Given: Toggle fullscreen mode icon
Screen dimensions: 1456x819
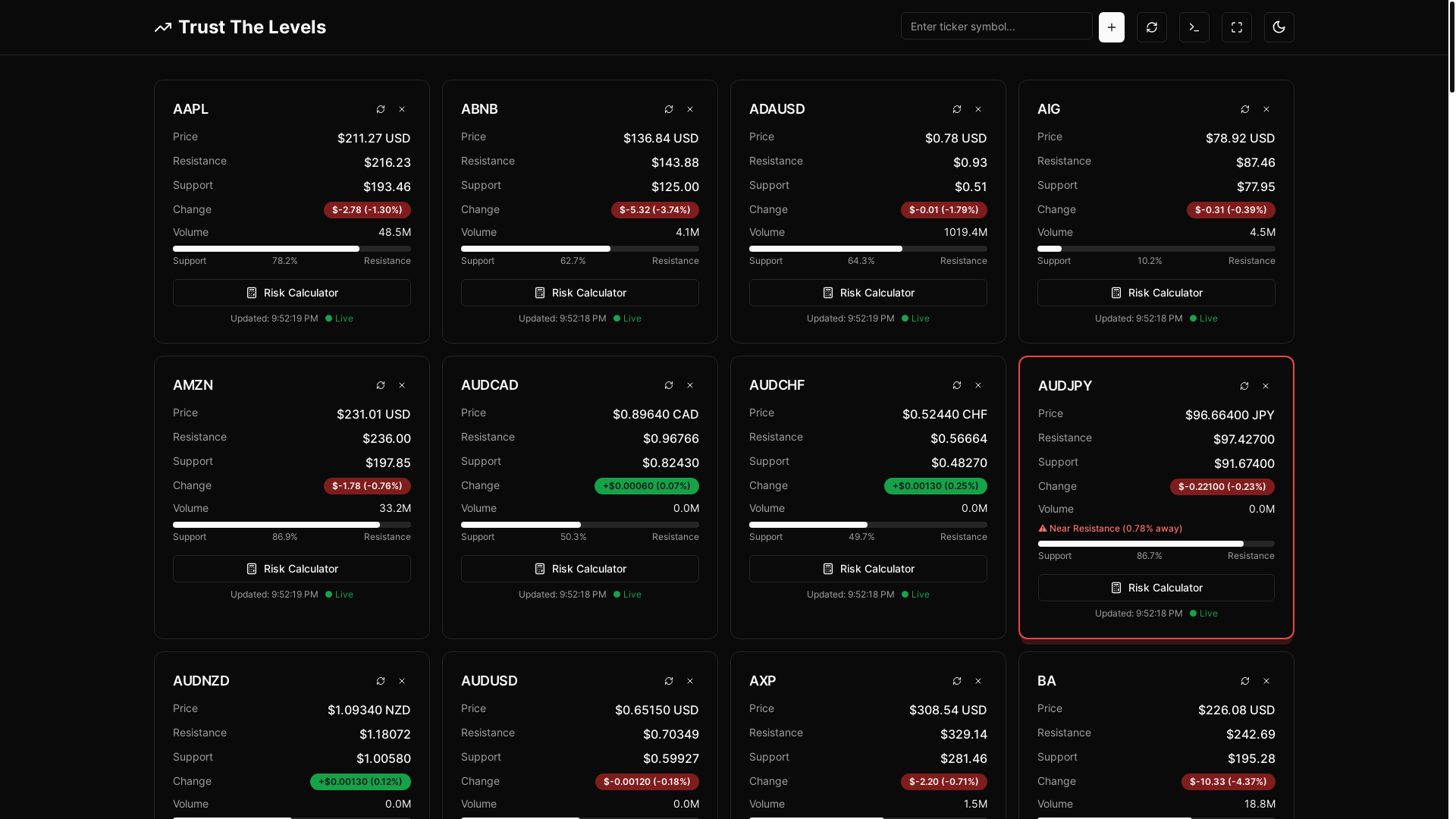Looking at the screenshot, I should point(1236,27).
